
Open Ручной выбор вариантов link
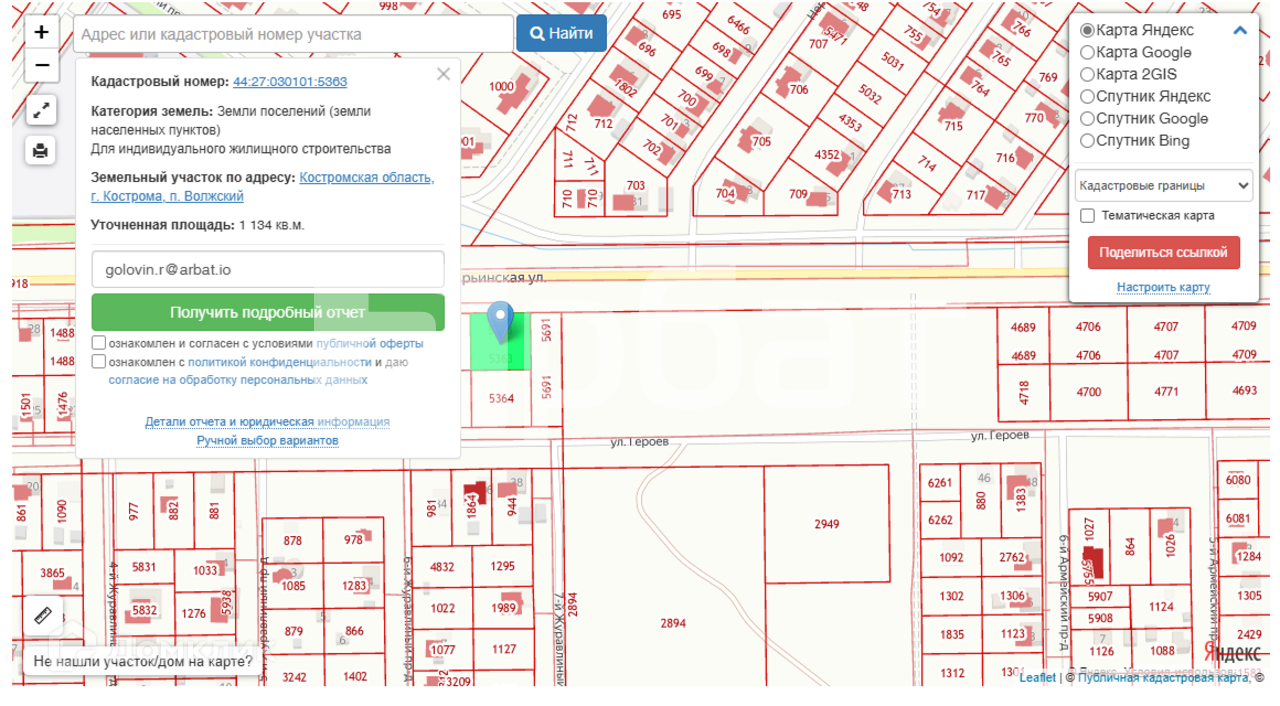pyautogui.click(x=267, y=440)
